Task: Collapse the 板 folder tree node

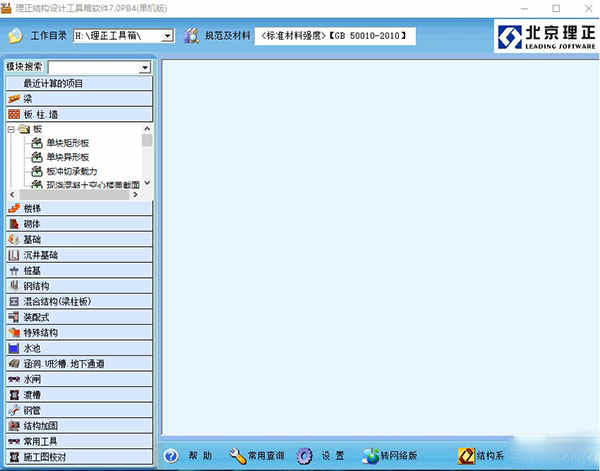Action: 11,129
